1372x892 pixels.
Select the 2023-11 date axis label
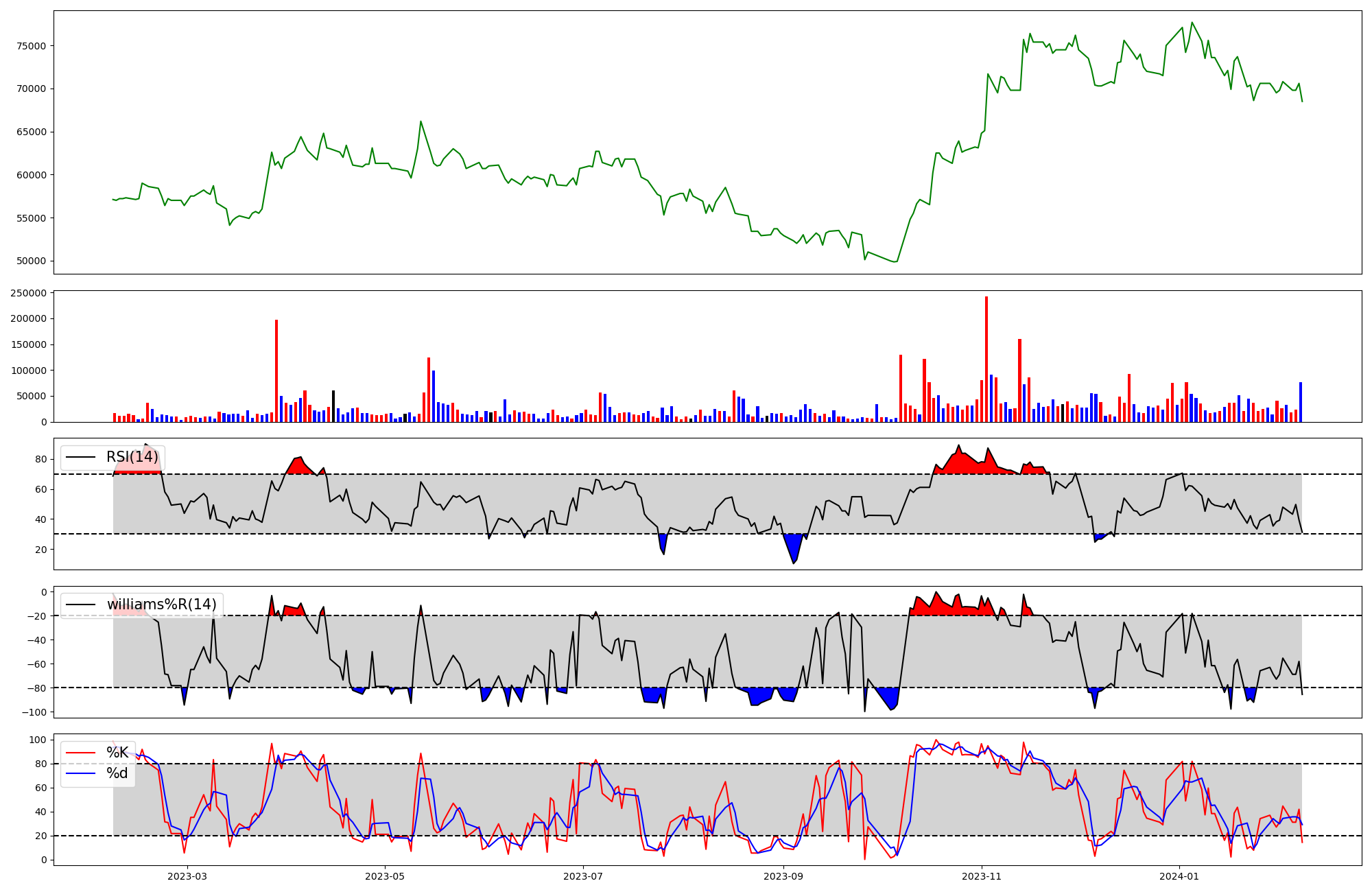pyautogui.click(x=982, y=876)
